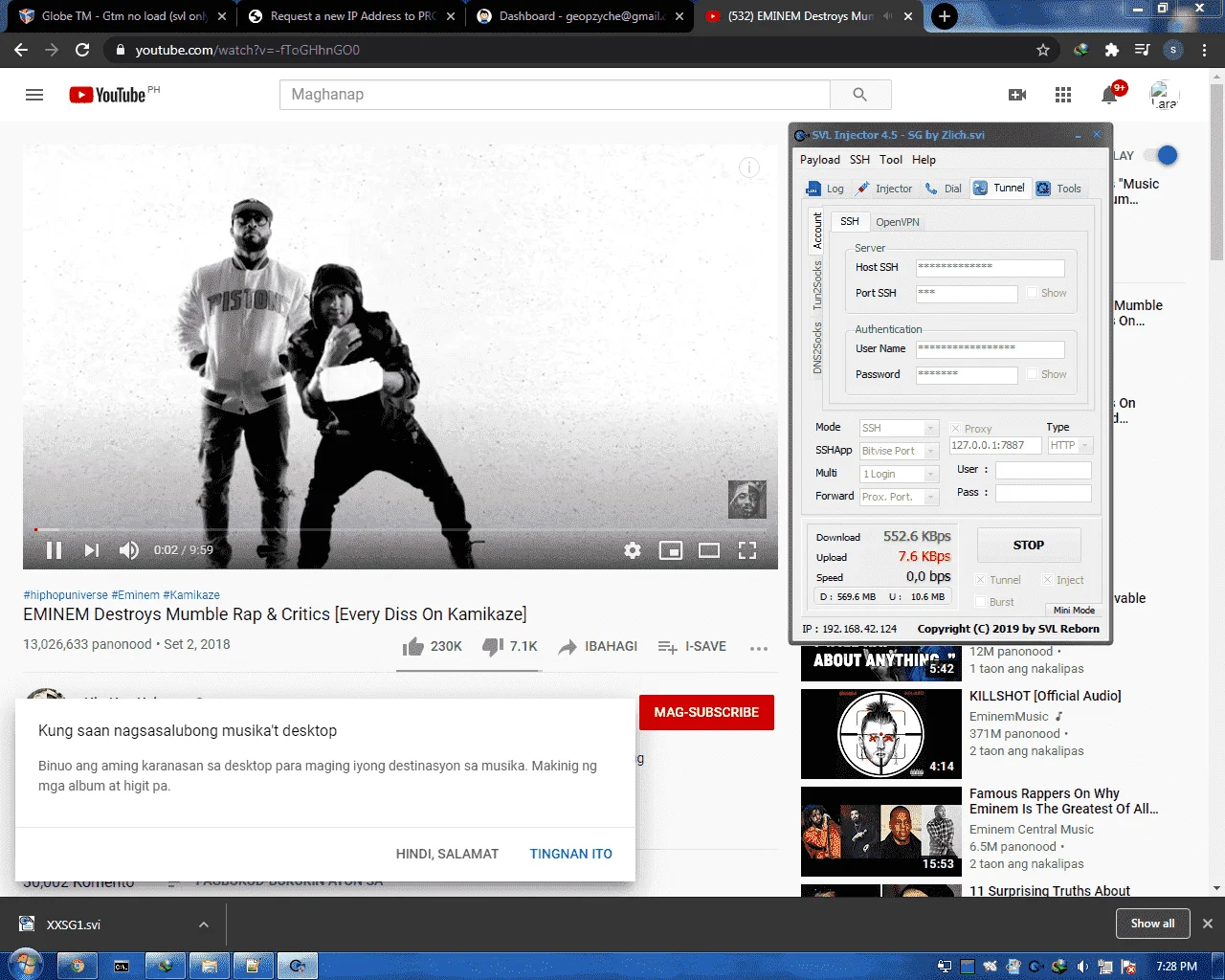Open Command Prompt from the taskbar
This screenshot has height=980, width=1225.
122,966
